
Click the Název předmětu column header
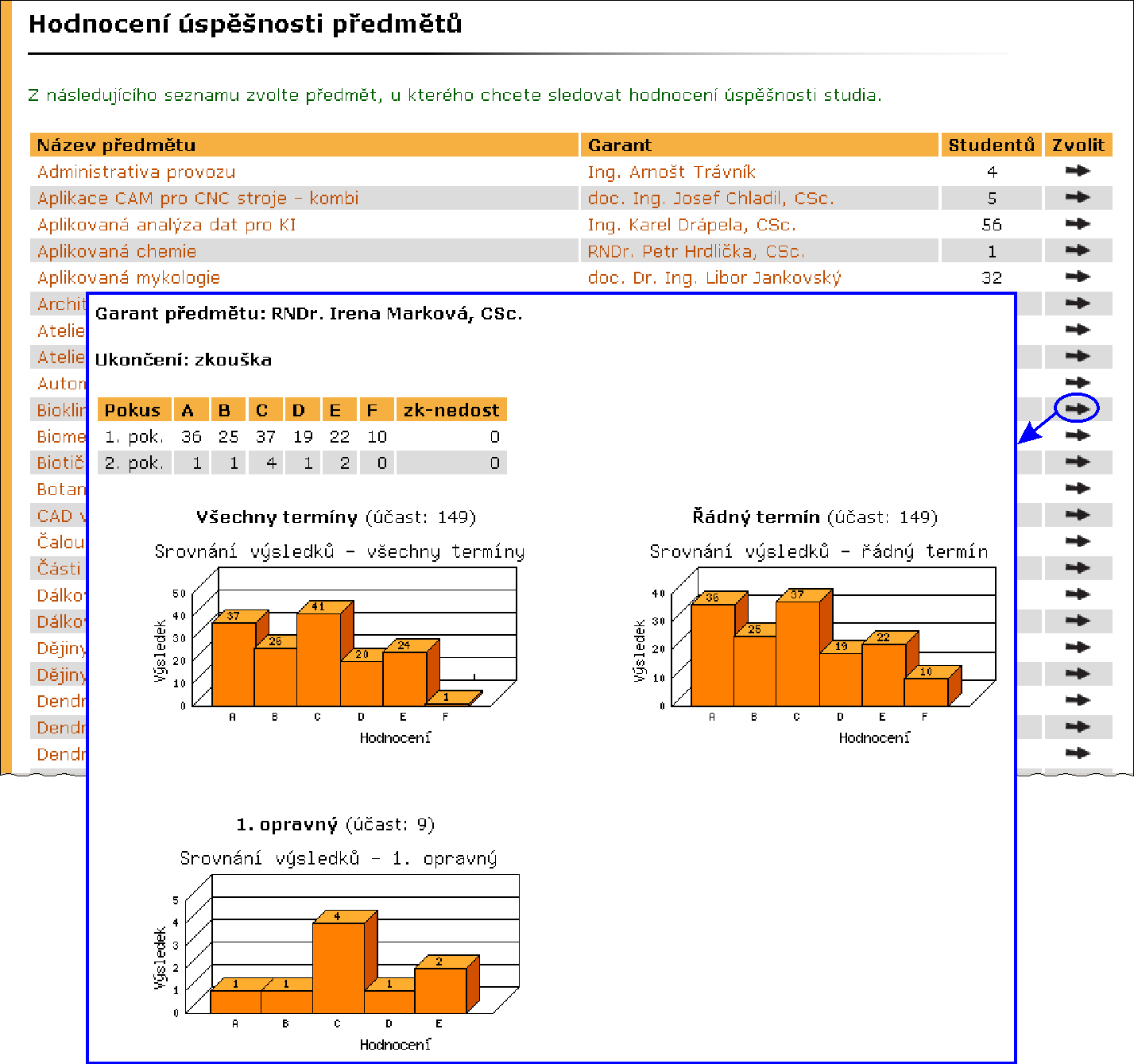coord(304,145)
